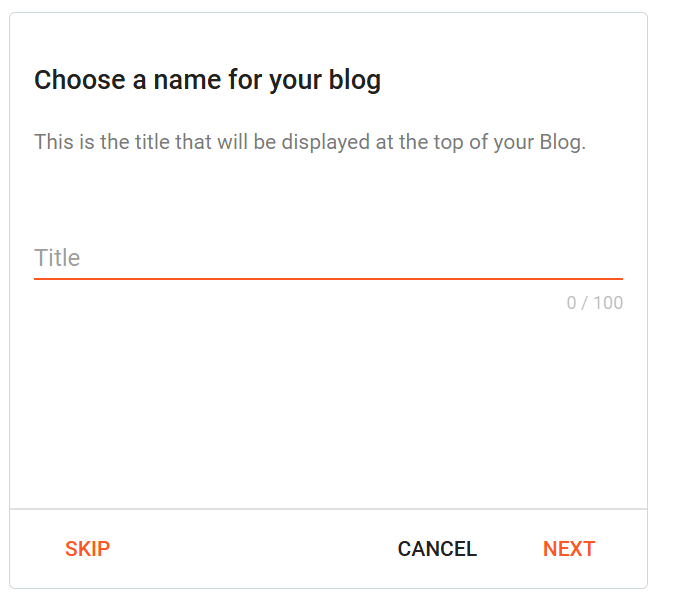Select the 'Choose a name for your blog' heading
Screen dimensions: 687x602
(x=207, y=81)
